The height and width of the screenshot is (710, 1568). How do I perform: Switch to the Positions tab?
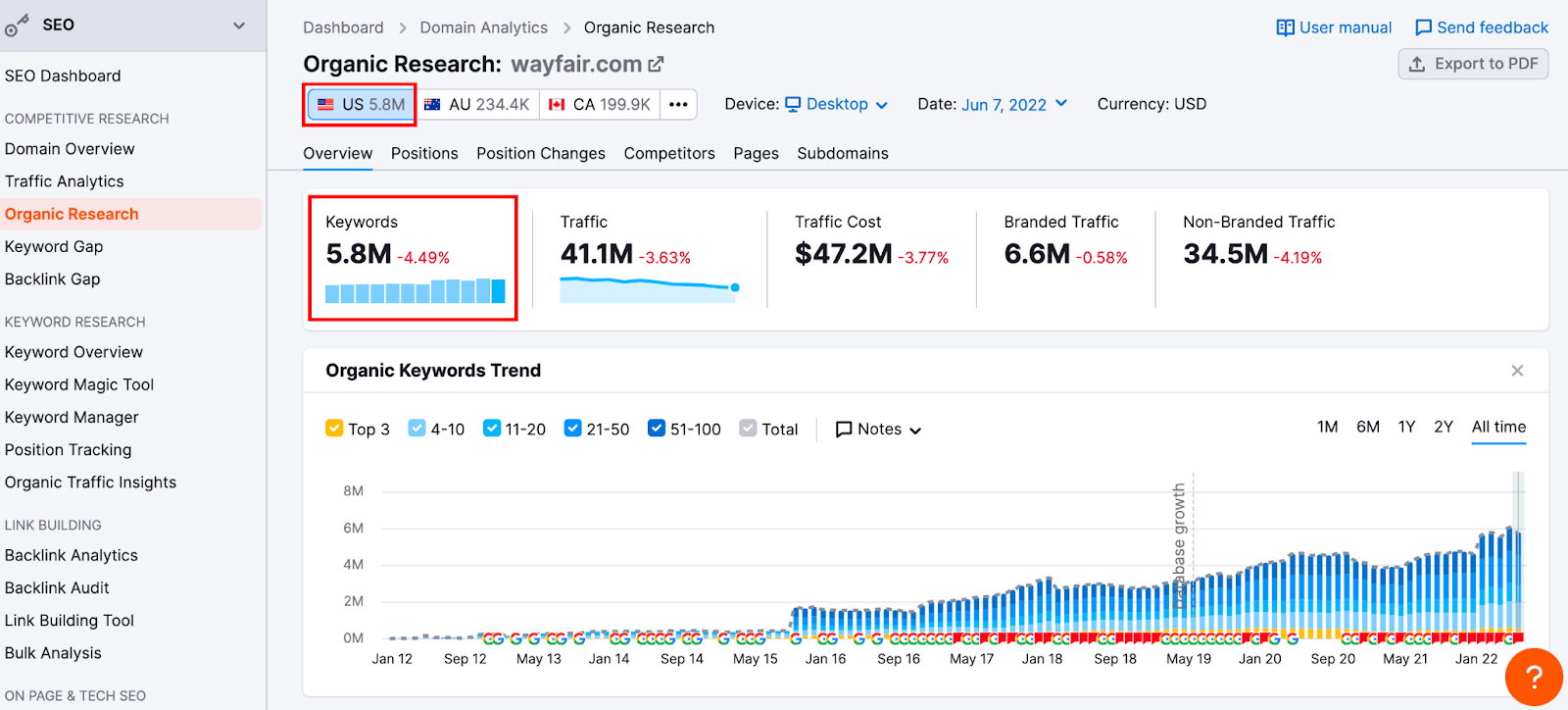(424, 153)
